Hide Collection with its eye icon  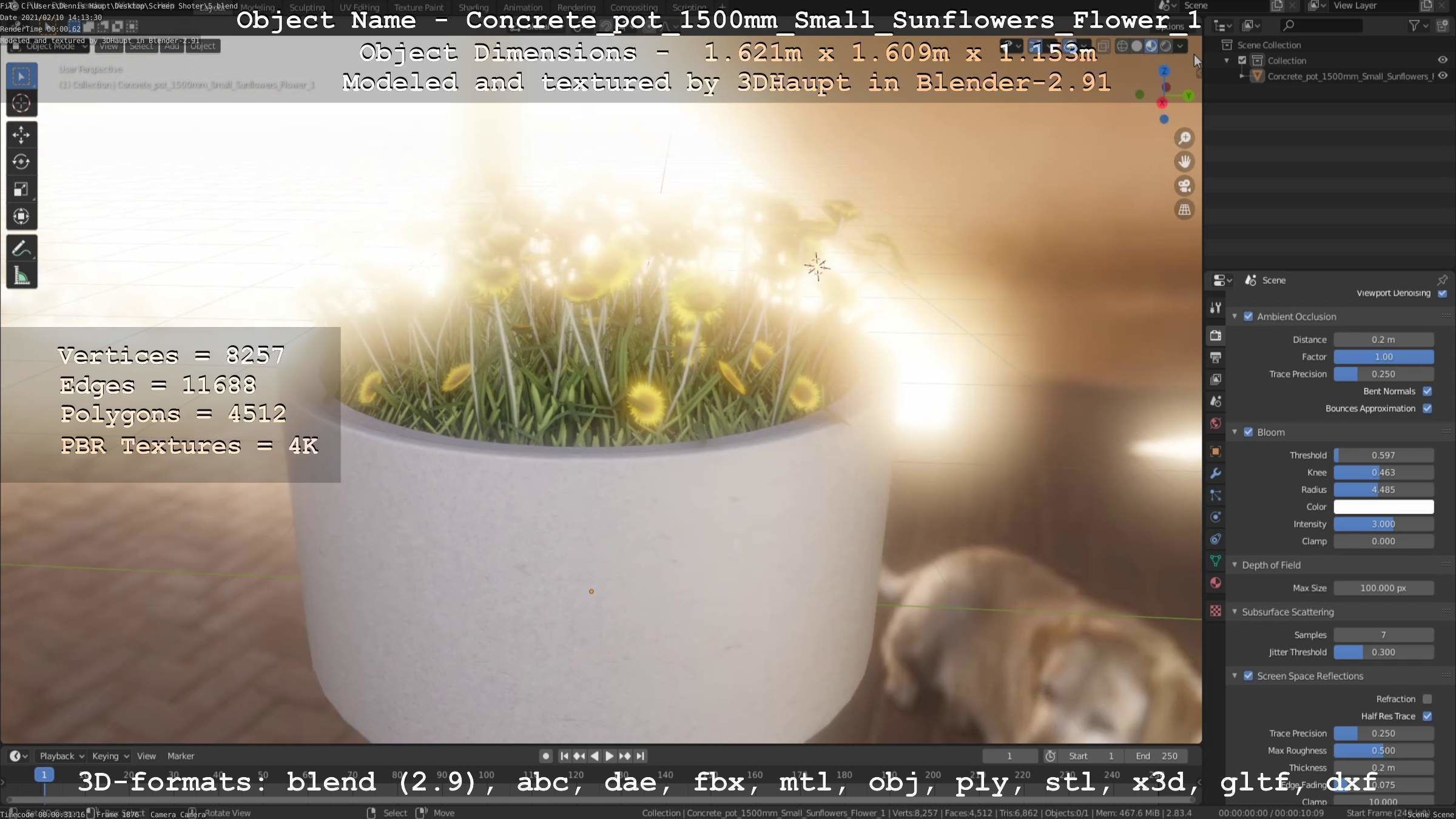tap(1443, 60)
